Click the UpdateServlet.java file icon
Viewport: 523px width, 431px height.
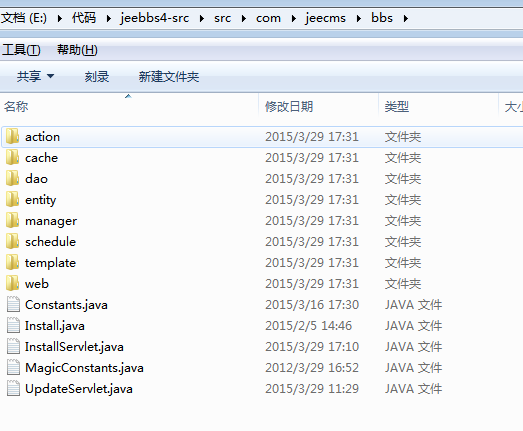[x=13, y=389]
